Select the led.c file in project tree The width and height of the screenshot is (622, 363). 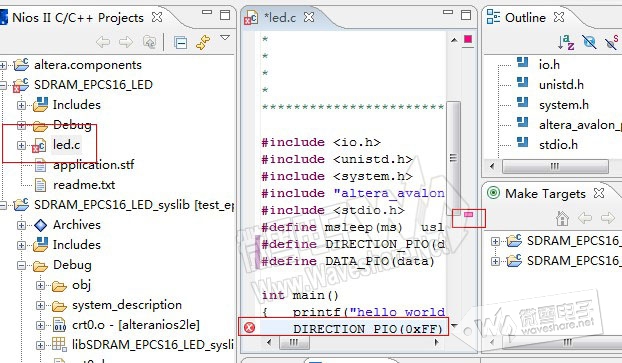tap(66, 145)
